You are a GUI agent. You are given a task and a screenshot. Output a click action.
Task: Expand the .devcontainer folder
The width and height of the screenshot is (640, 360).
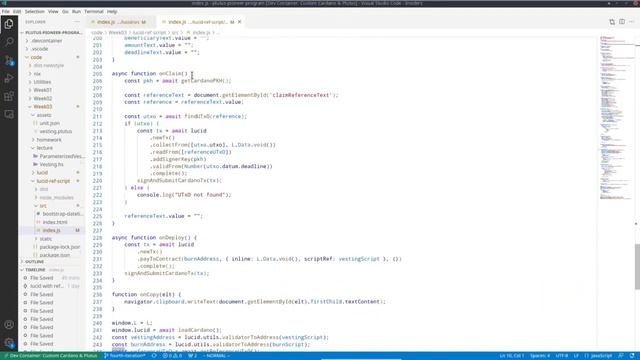(x=46, y=41)
